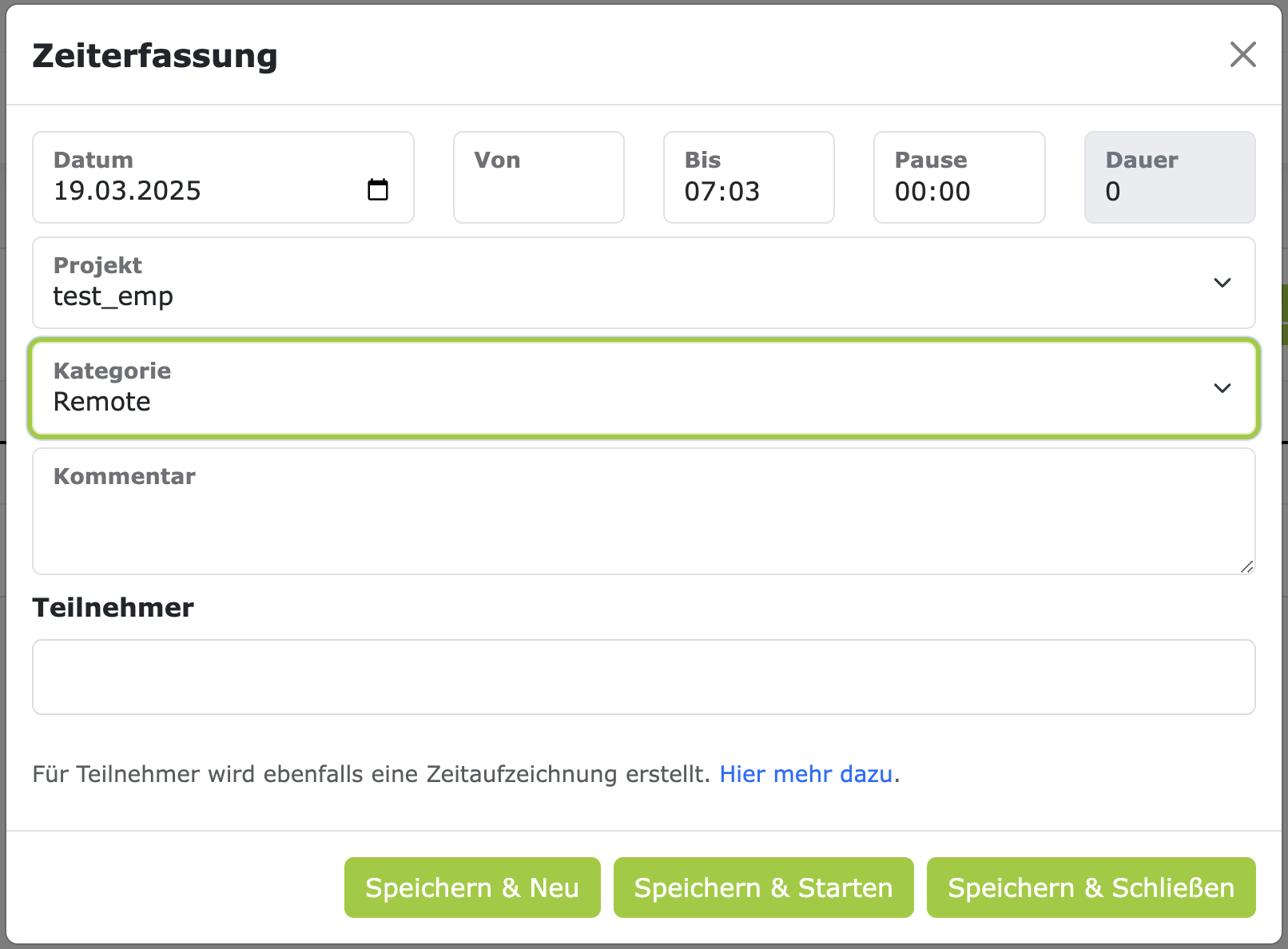Click the greyed-out Dauer field
1288x949 pixels.
(1169, 178)
